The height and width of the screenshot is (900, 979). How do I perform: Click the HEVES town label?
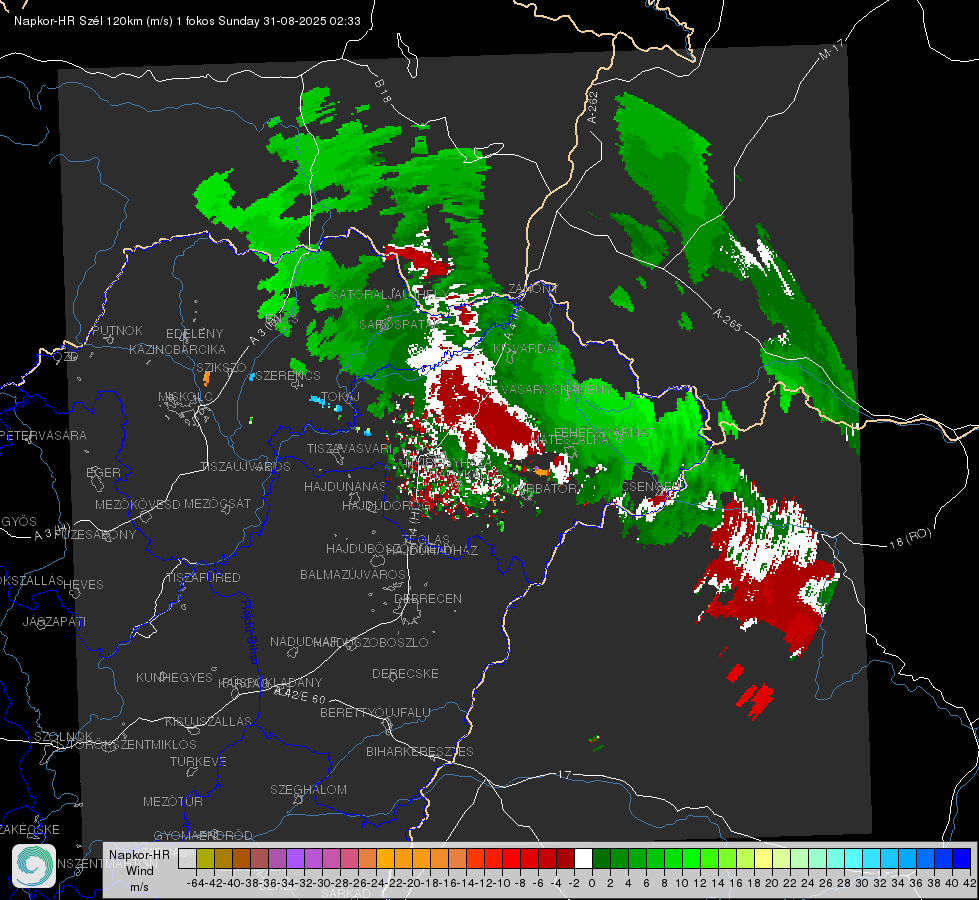click(x=83, y=585)
